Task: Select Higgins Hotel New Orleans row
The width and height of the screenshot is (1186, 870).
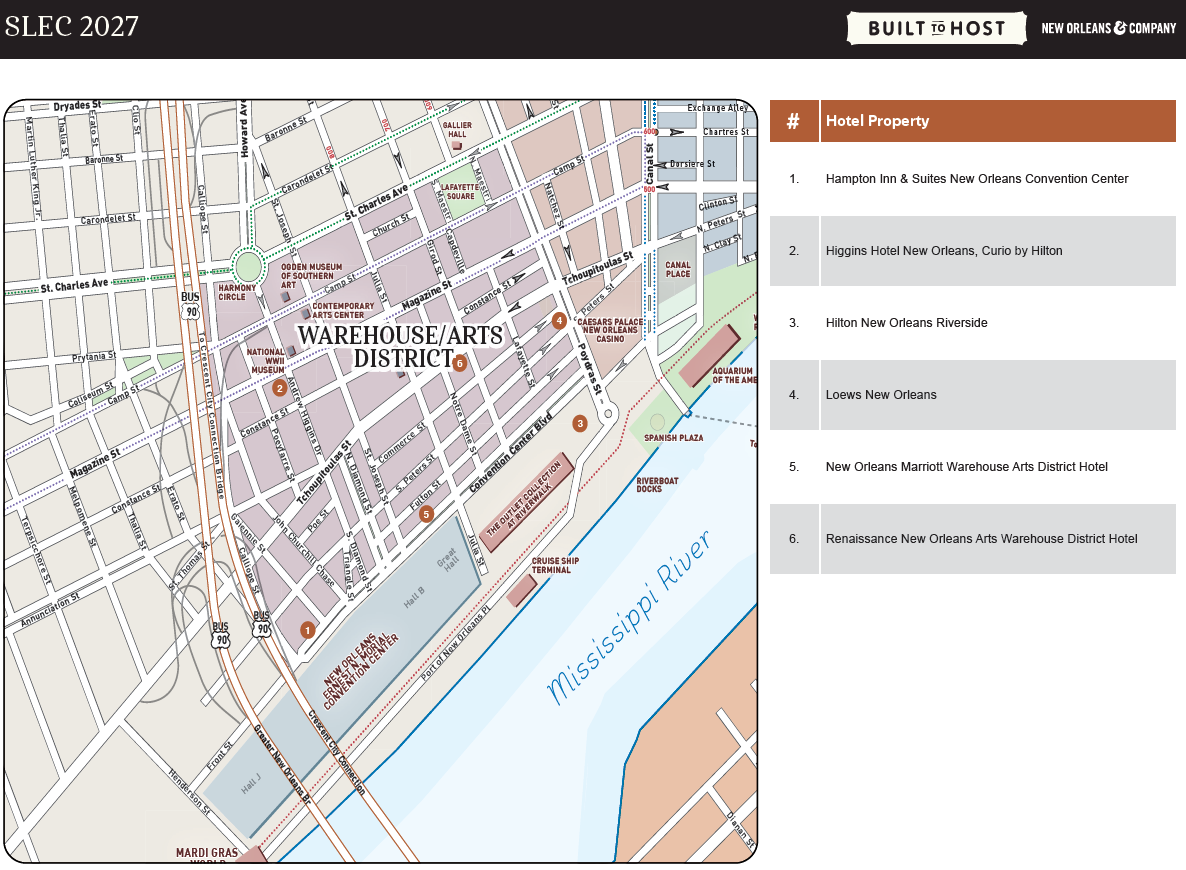Action: (x=973, y=251)
